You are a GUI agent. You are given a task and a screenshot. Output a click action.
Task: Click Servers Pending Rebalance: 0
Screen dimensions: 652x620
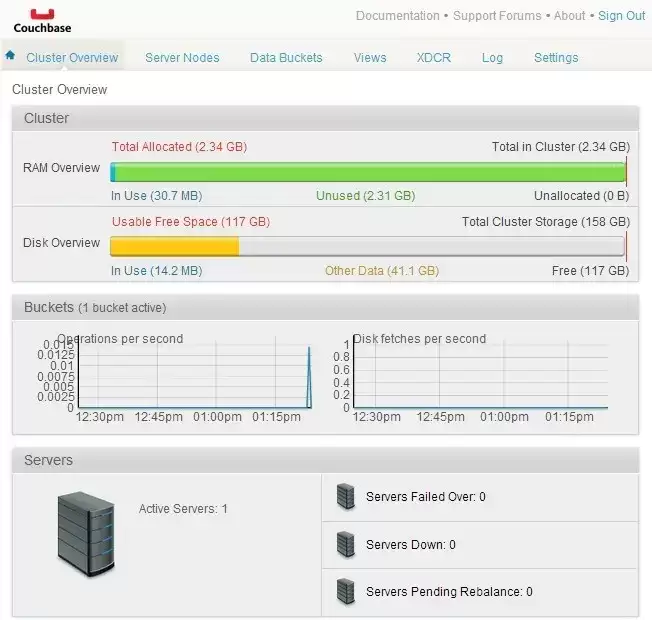click(x=449, y=591)
